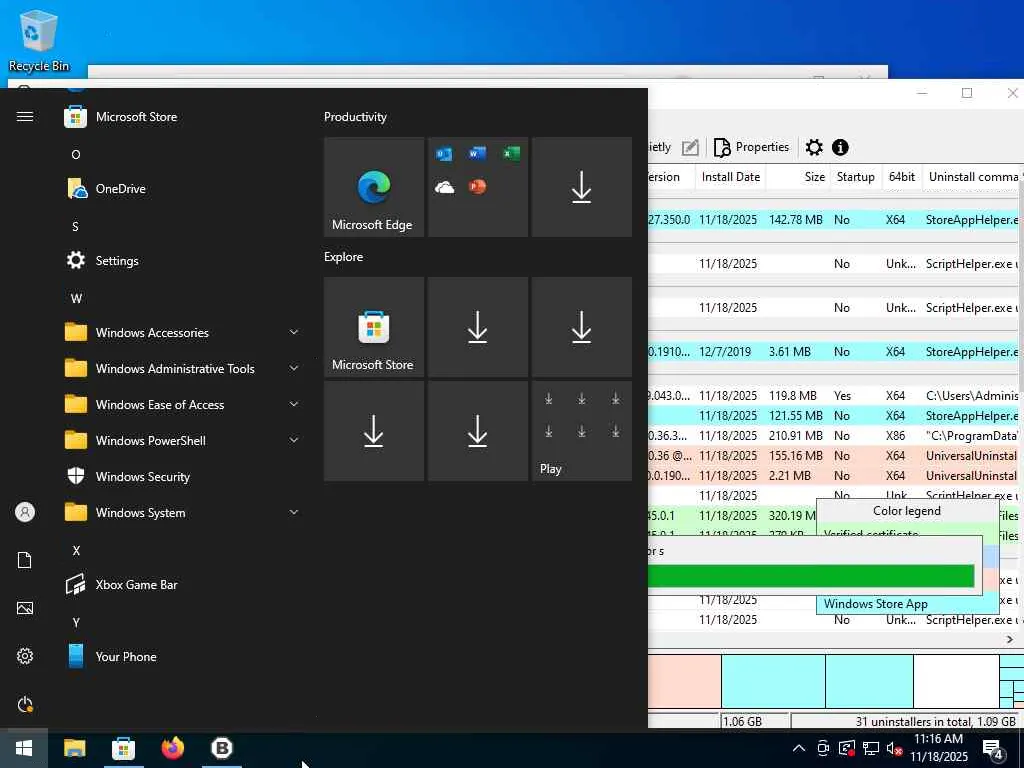Sort by the Install Date column
The image size is (1024, 768).
tap(730, 177)
